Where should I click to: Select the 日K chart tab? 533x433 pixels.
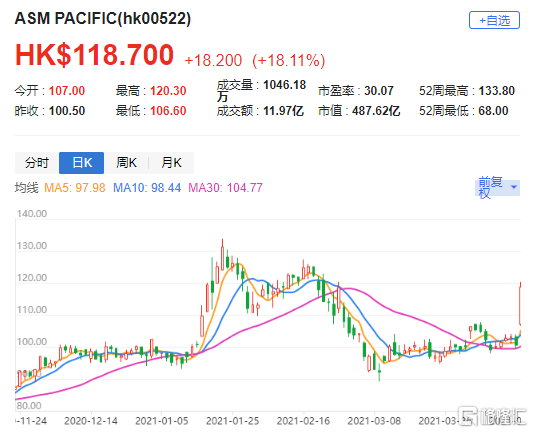coord(82,163)
